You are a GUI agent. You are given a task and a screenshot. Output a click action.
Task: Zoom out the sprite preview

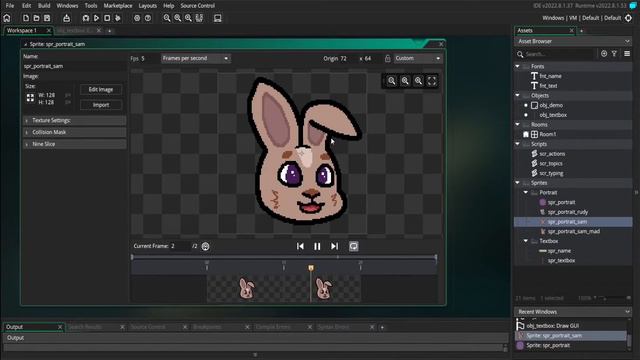coord(391,81)
